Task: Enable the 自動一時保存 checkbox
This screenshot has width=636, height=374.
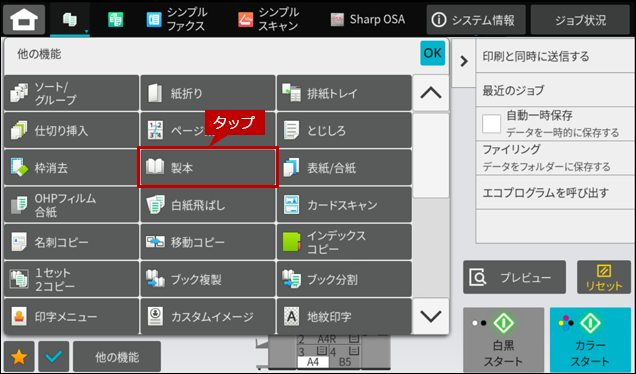Action: coord(491,124)
